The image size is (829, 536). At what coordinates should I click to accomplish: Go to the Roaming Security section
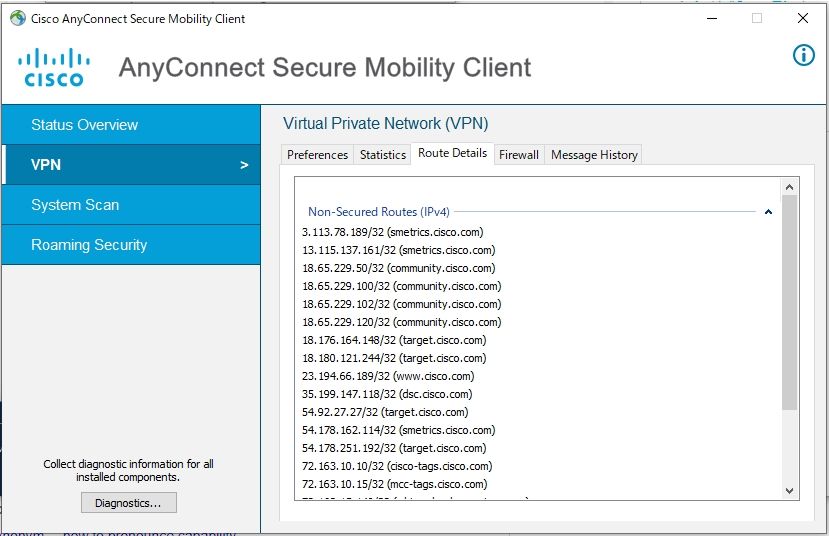[131, 245]
